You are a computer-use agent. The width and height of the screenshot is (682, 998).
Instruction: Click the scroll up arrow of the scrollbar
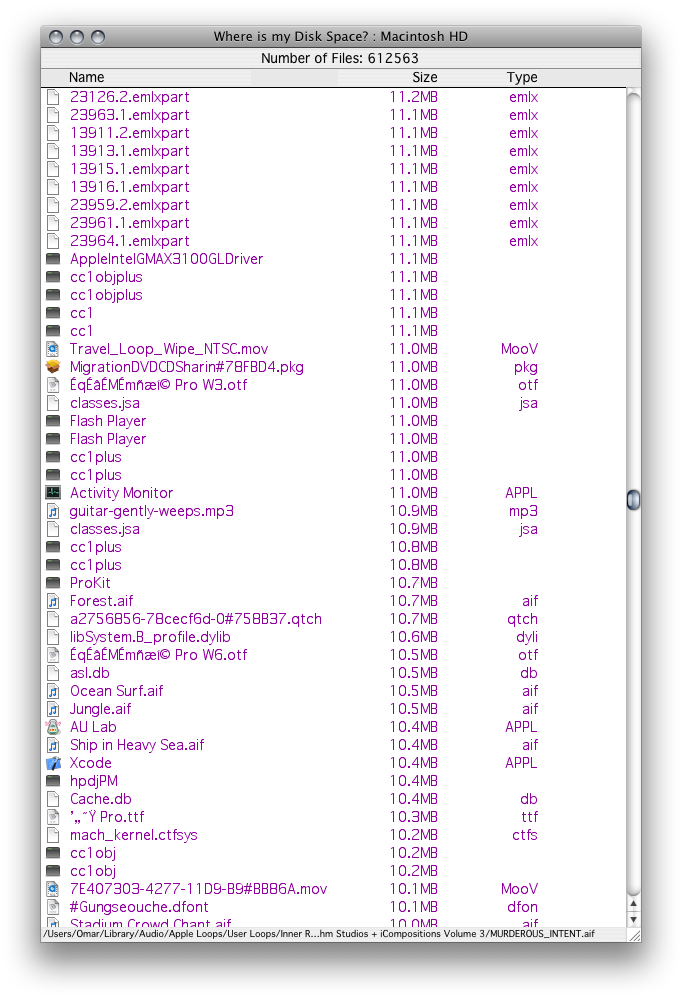633,904
